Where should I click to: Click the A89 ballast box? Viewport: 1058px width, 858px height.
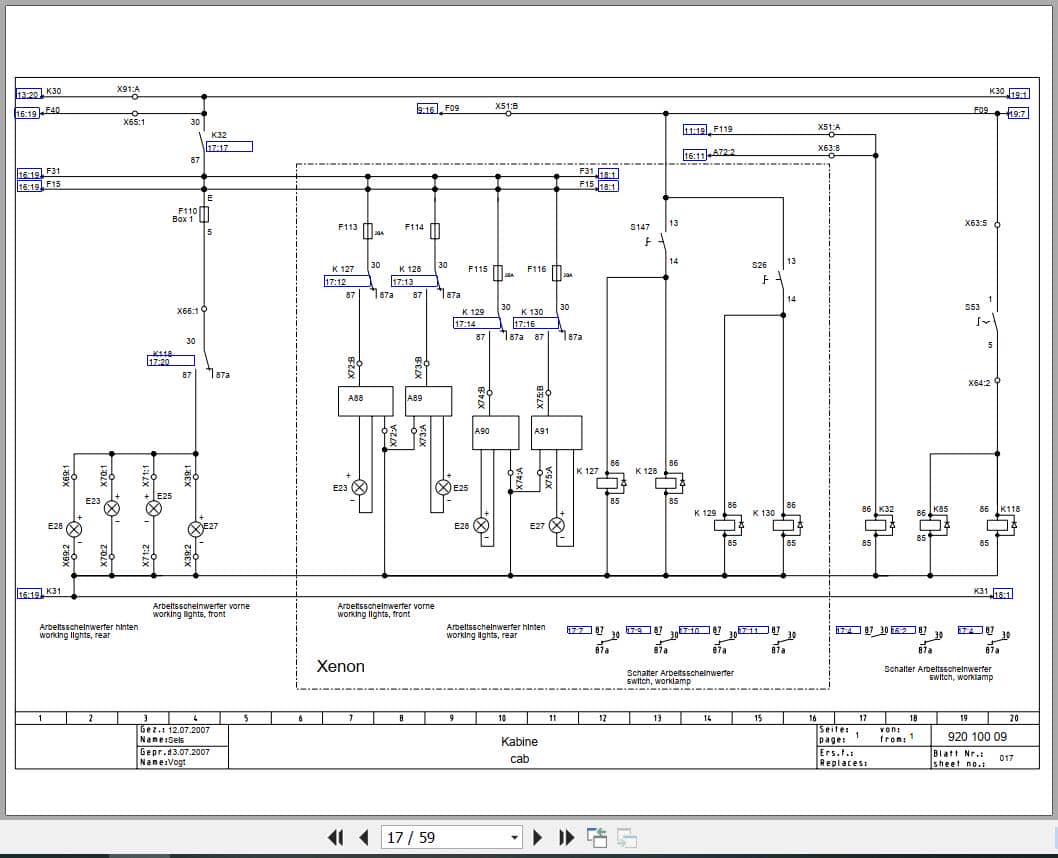(428, 401)
